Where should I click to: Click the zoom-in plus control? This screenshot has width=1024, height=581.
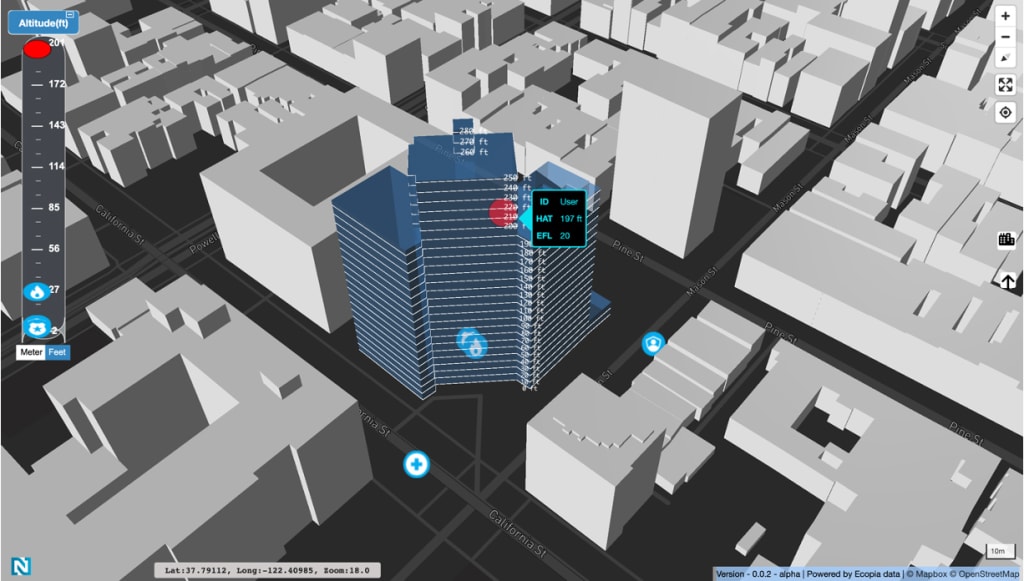pos(1004,17)
